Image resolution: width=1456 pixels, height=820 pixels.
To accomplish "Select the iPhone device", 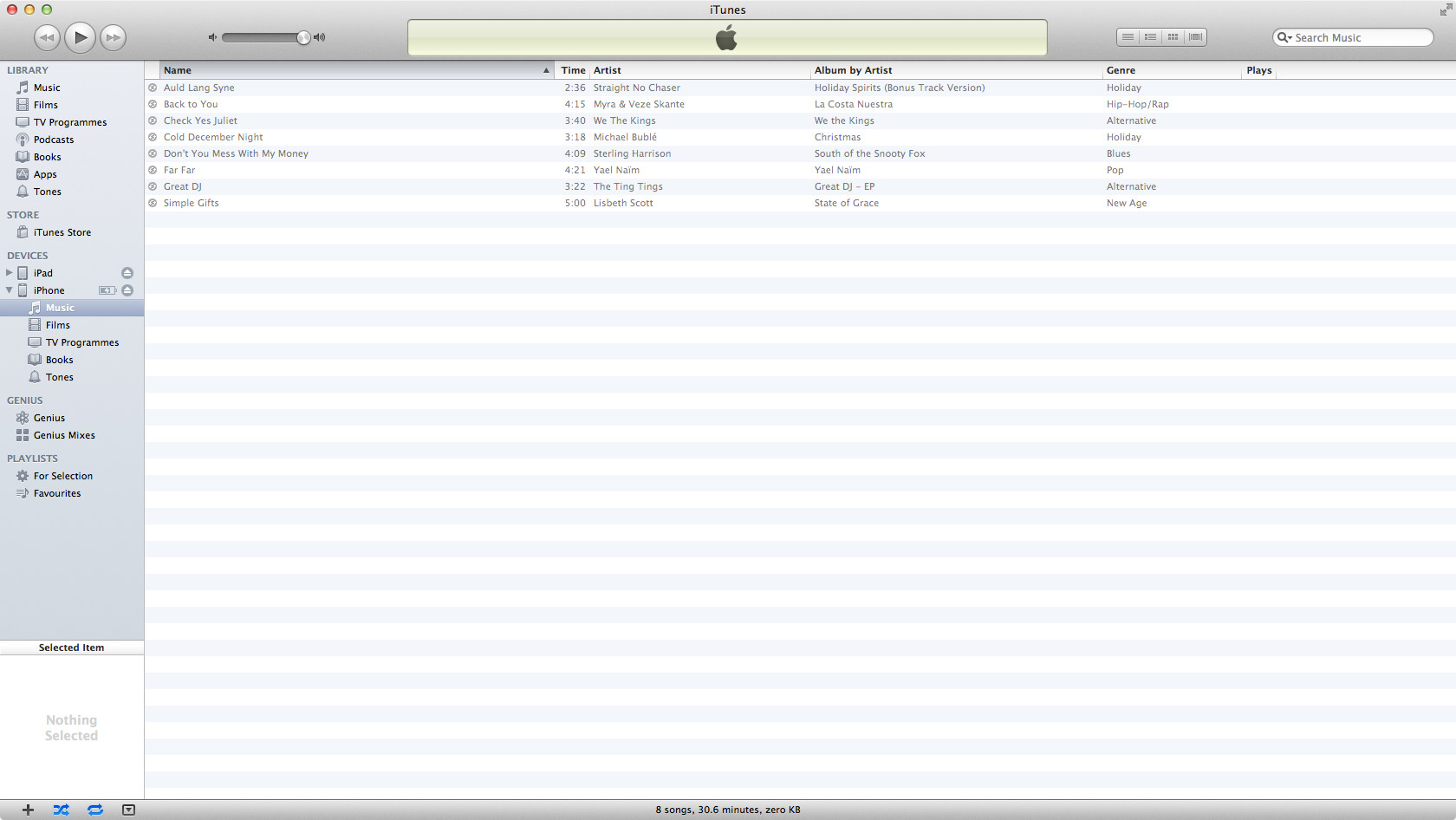I will [49, 290].
